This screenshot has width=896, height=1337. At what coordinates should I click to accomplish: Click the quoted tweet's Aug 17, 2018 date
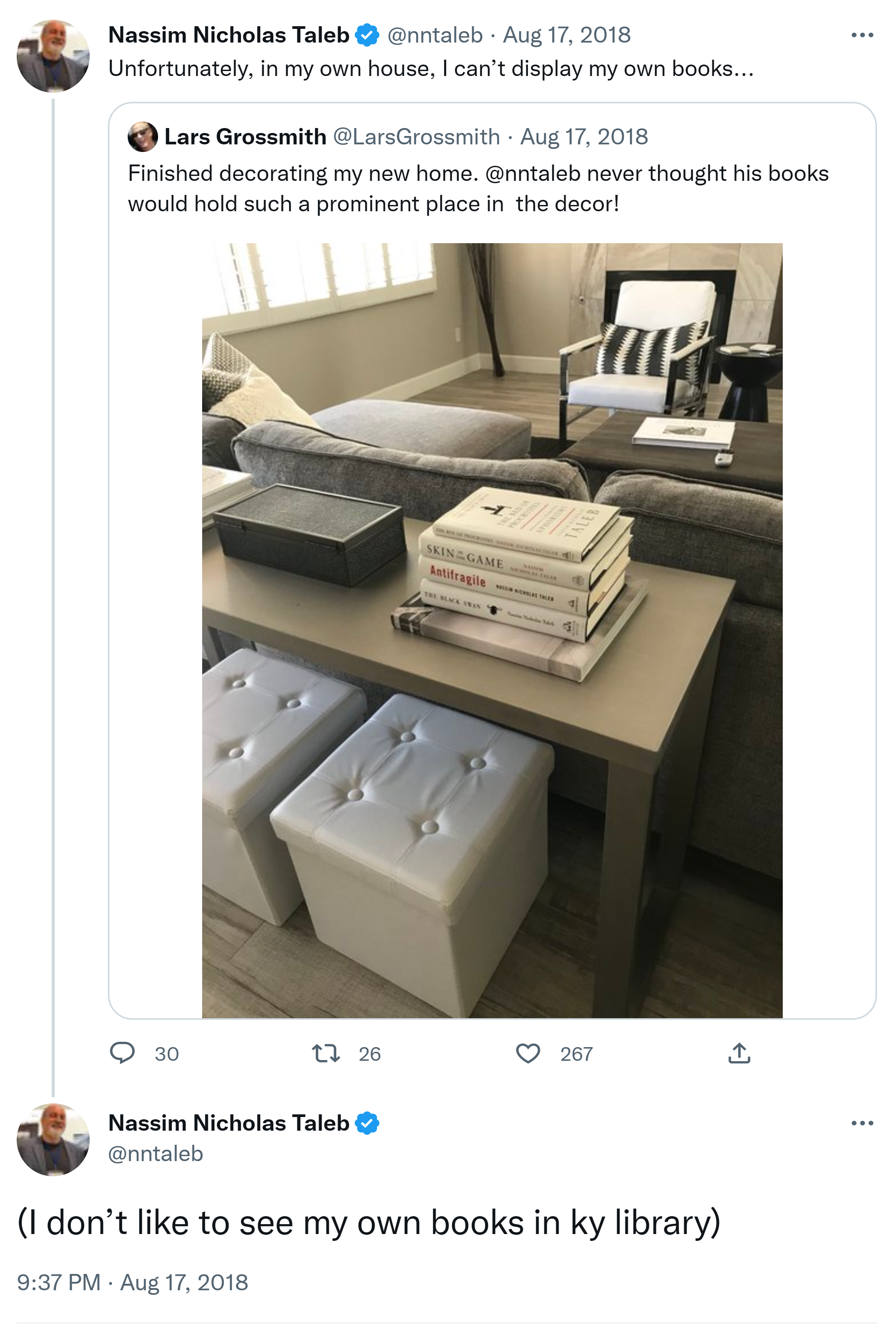pos(583,137)
